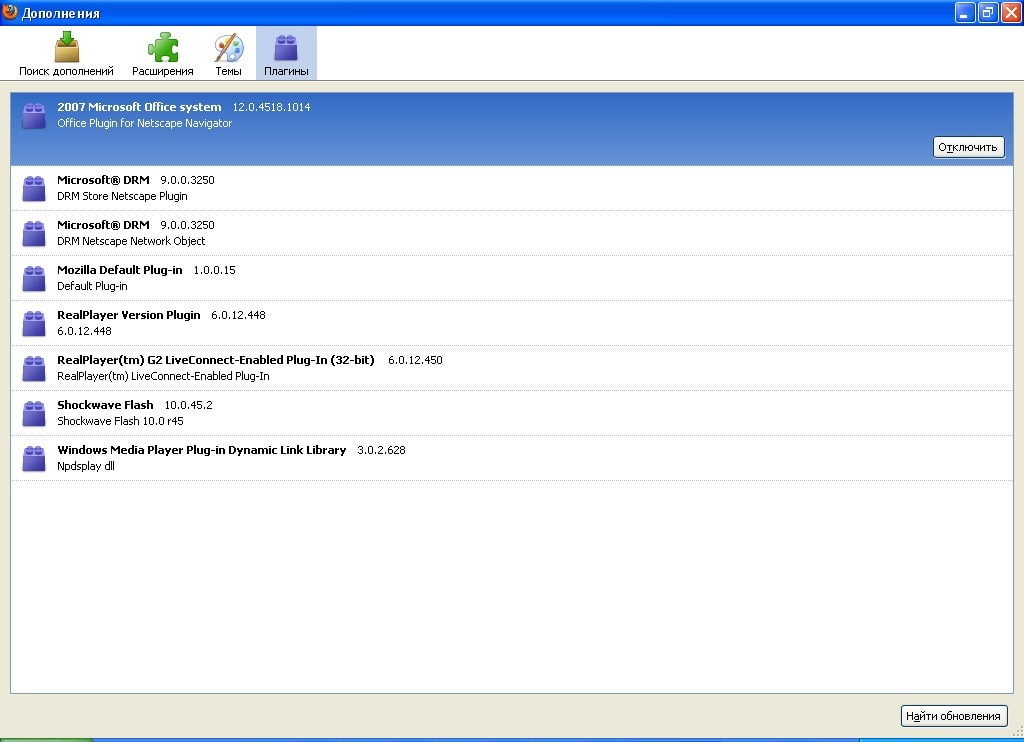Image resolution: width=1024 pixels, height=742 pixels.
Task: Select the Shockwave Flash title
Action: (105, 405)
